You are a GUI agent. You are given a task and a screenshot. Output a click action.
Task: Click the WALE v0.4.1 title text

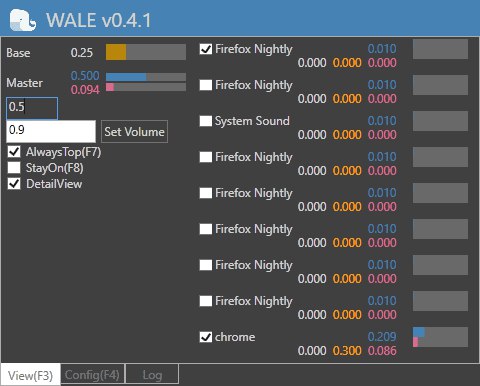pos(98,20)
